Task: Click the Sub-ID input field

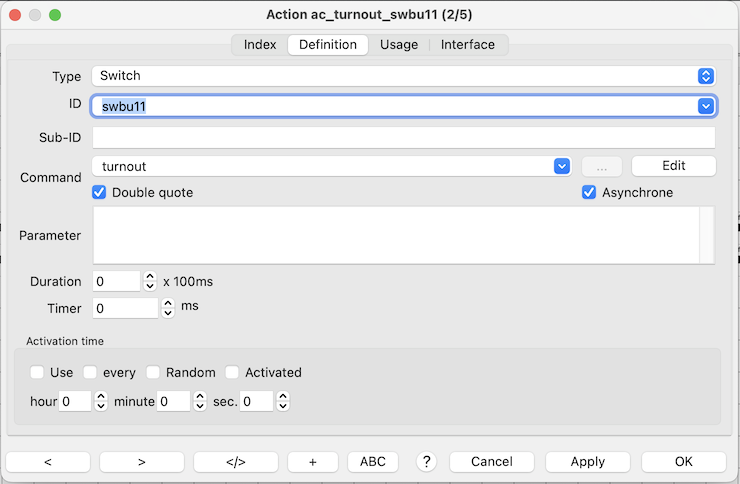Action: pos(403,137)
